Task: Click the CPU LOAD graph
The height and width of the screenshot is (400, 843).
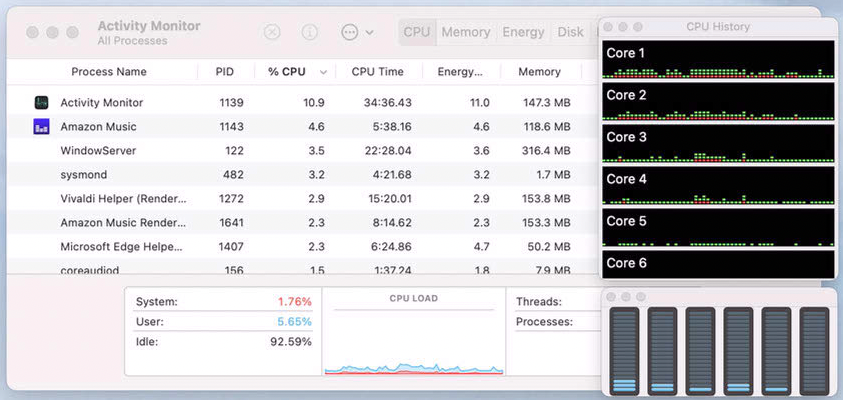Action: (x=413, y=340)
